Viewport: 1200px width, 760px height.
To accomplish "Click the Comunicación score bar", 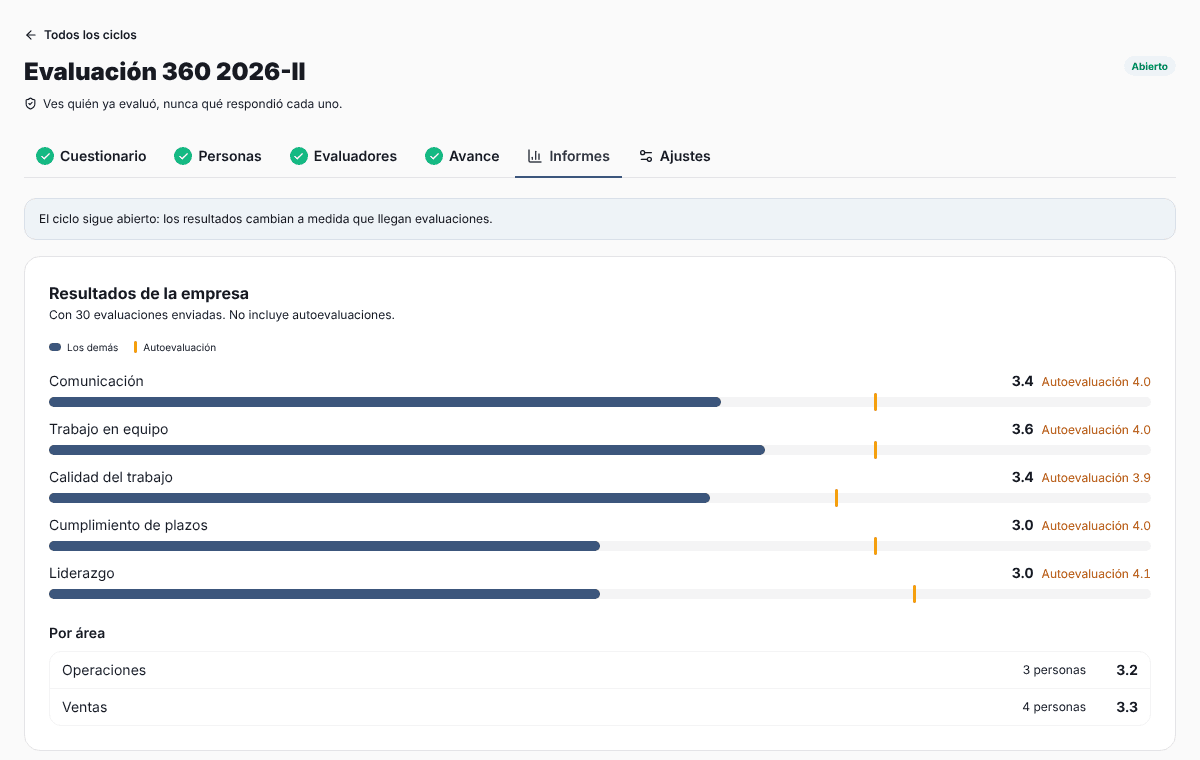I will pos(600,402).
